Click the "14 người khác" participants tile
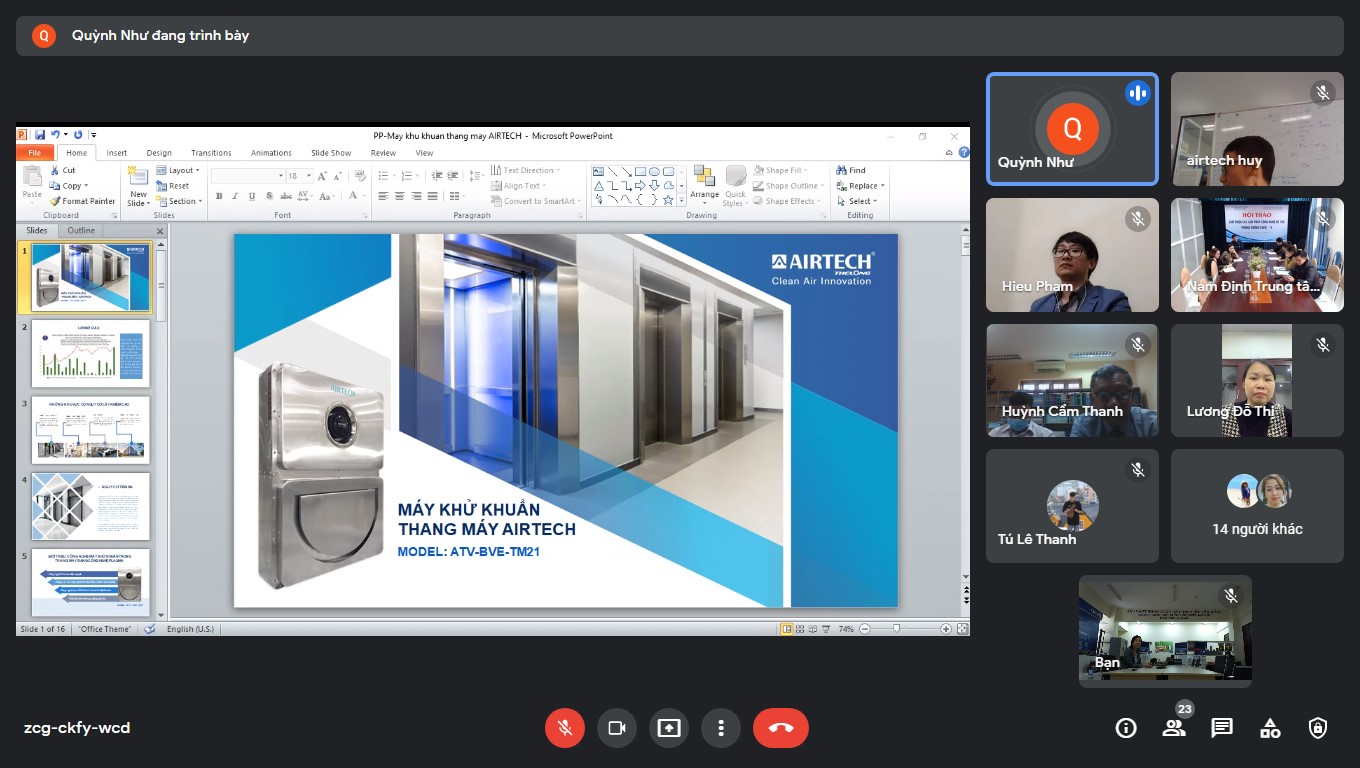 (x=1257, y=506)
